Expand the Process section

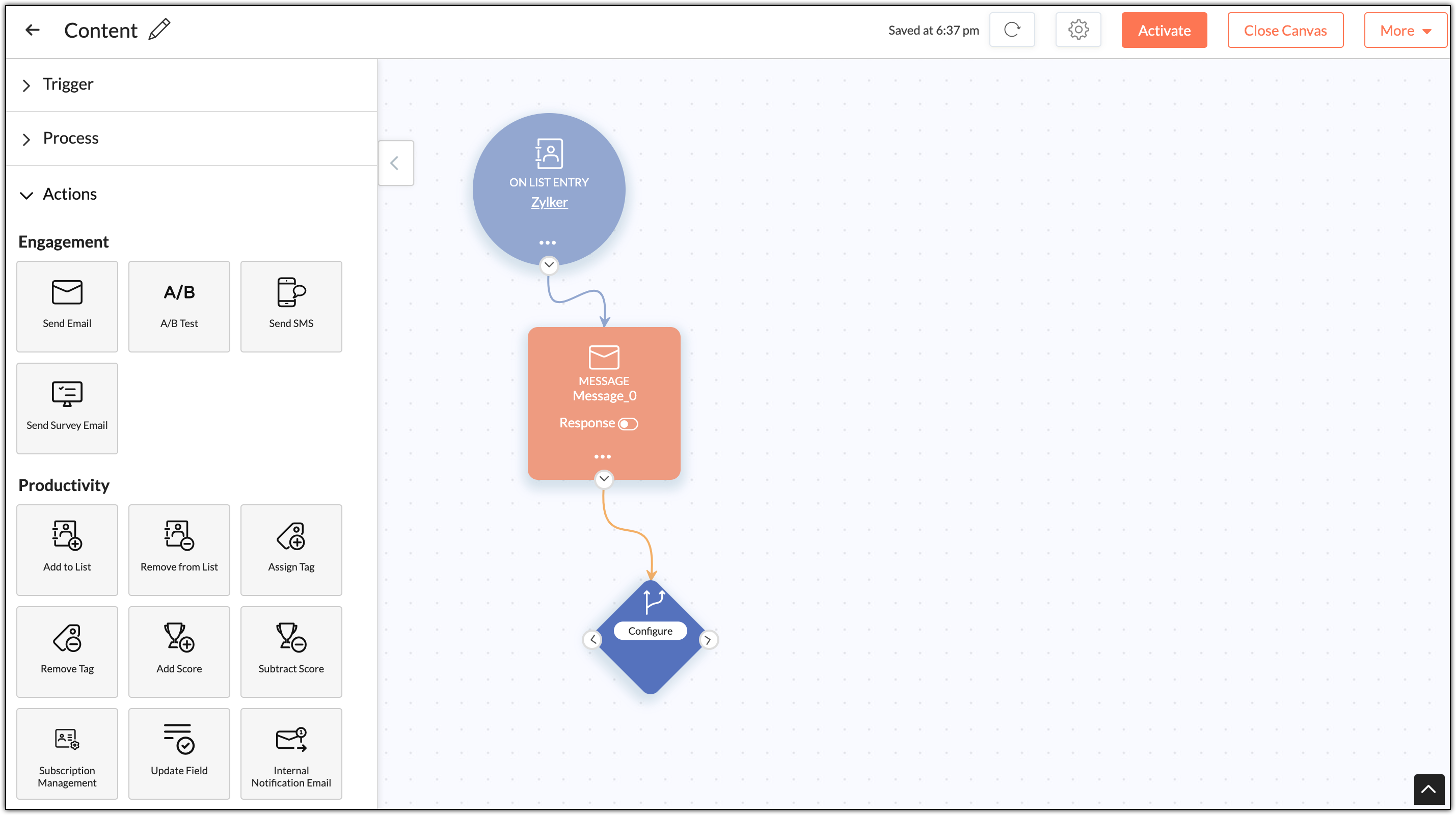(x=192, y=139)
